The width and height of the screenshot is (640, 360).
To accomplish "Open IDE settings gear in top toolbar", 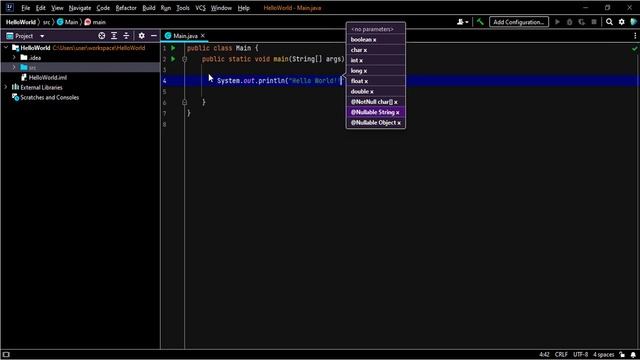I will (621, 22).
